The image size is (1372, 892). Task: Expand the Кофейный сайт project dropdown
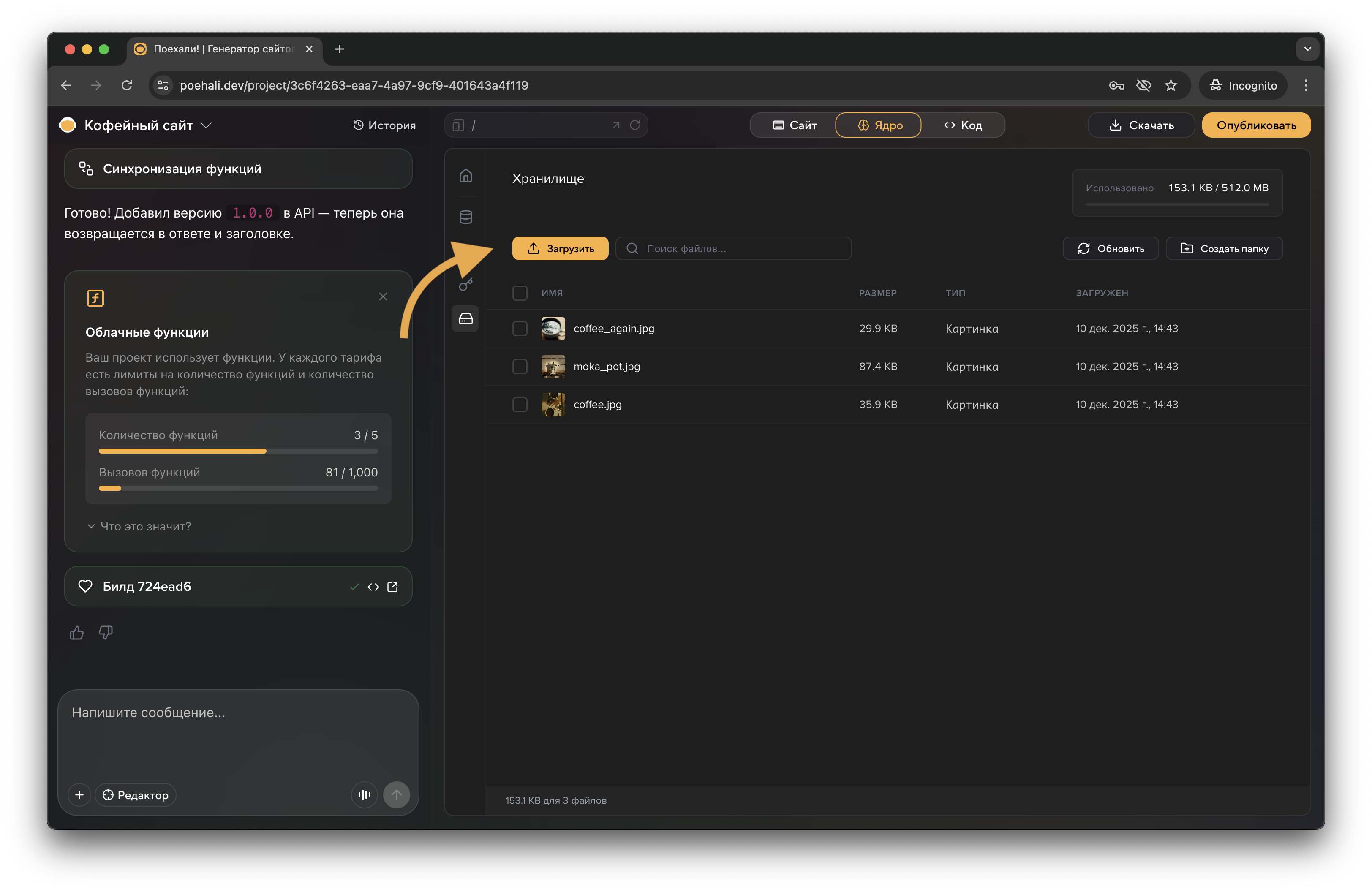pos(207,125)
